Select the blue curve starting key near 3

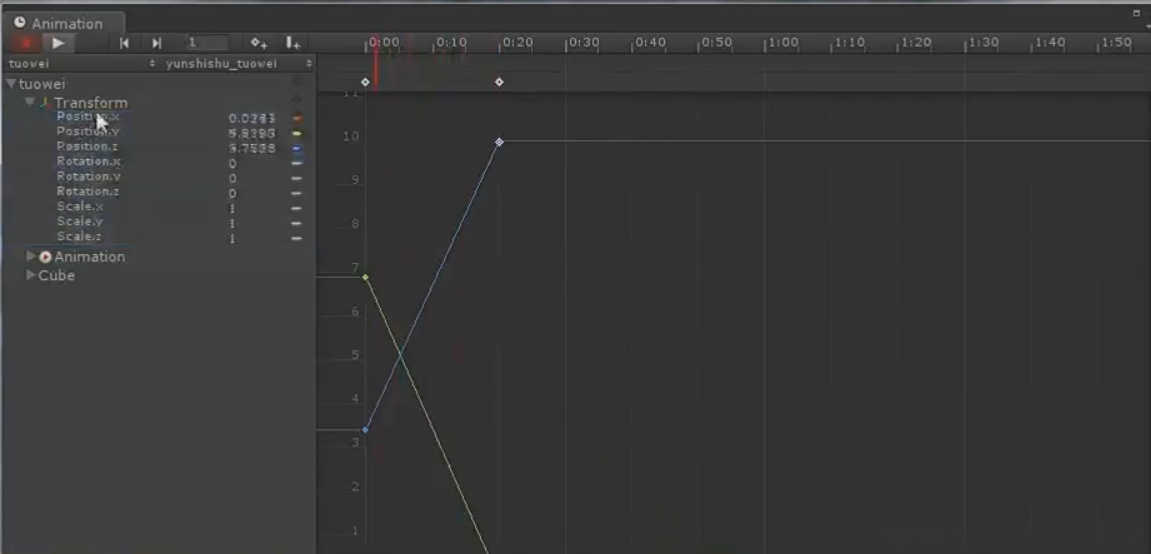coord(366,430)
